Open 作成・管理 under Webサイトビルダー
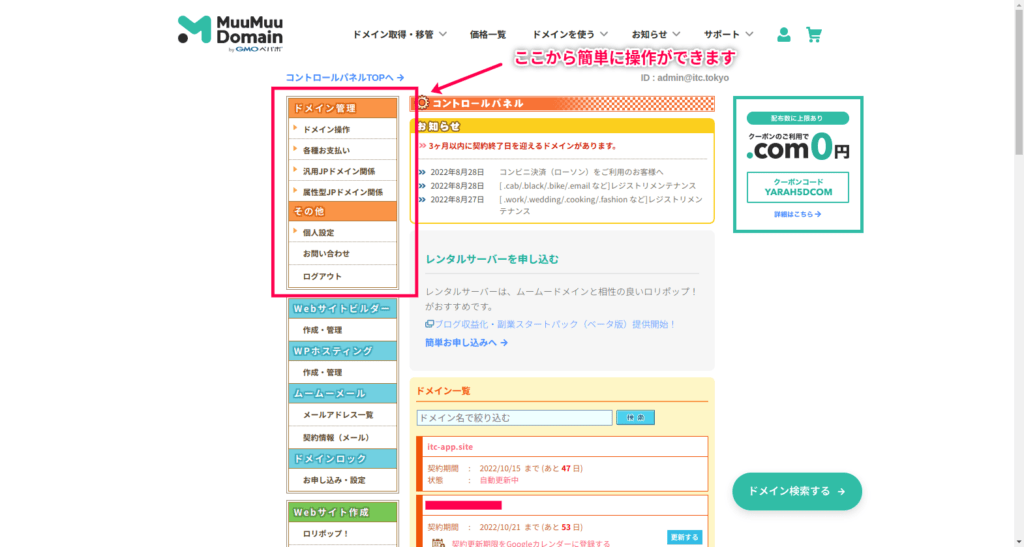The image size is (1024, 547). click(343, 330)
